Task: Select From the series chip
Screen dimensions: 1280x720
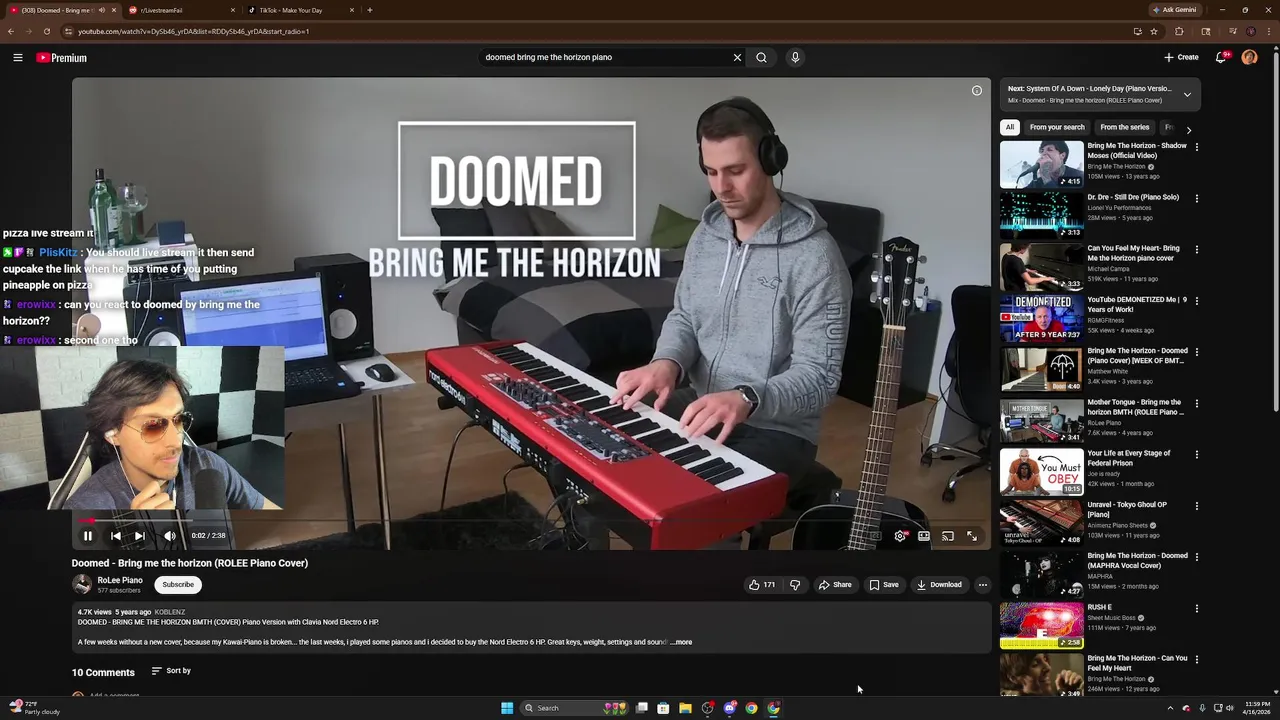Action: 1125,128
